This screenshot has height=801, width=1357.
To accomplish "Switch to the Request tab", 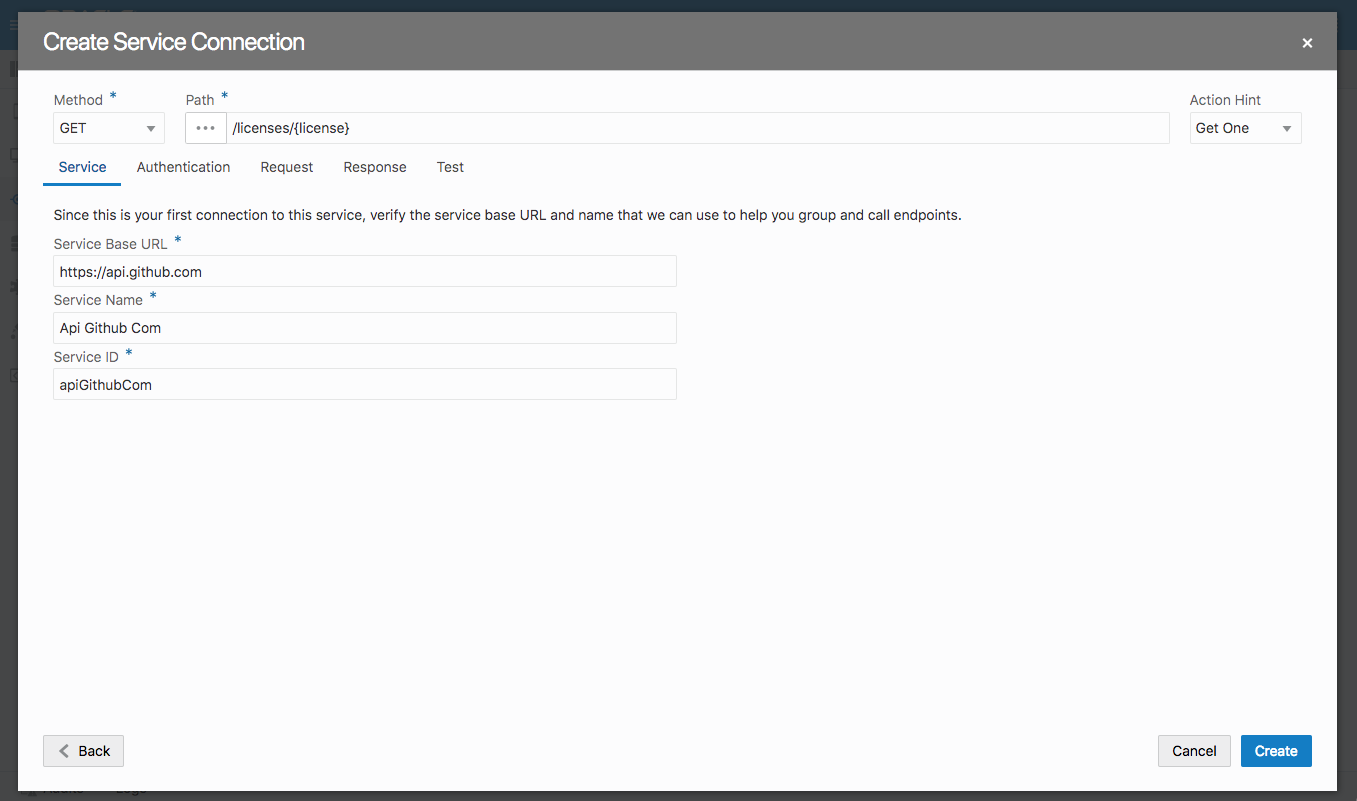I will (x=286, y=167).
